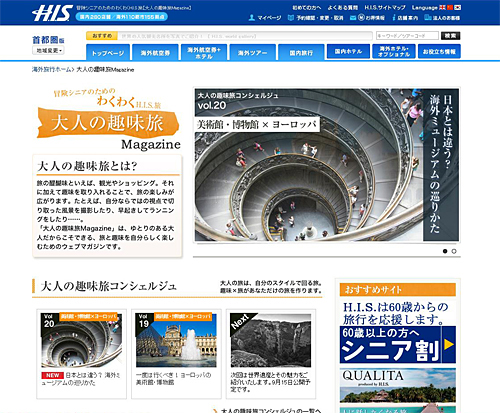Open マイページ person icon link

click(x=252, y=18)
